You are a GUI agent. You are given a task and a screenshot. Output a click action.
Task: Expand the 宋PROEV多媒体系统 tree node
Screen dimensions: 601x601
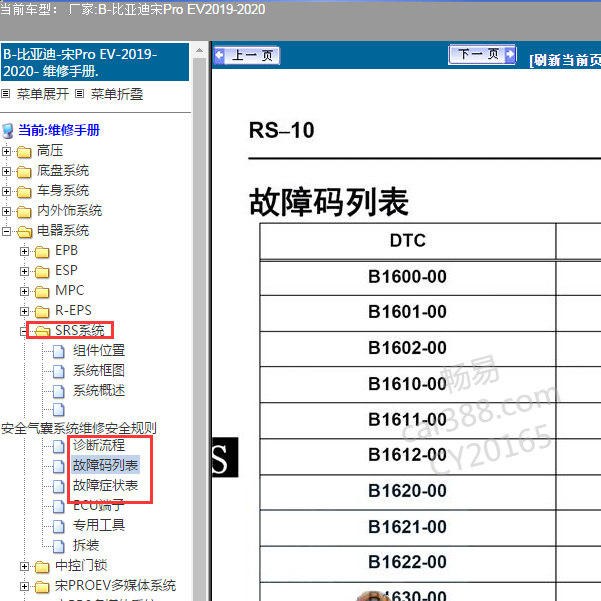[24, 586]
